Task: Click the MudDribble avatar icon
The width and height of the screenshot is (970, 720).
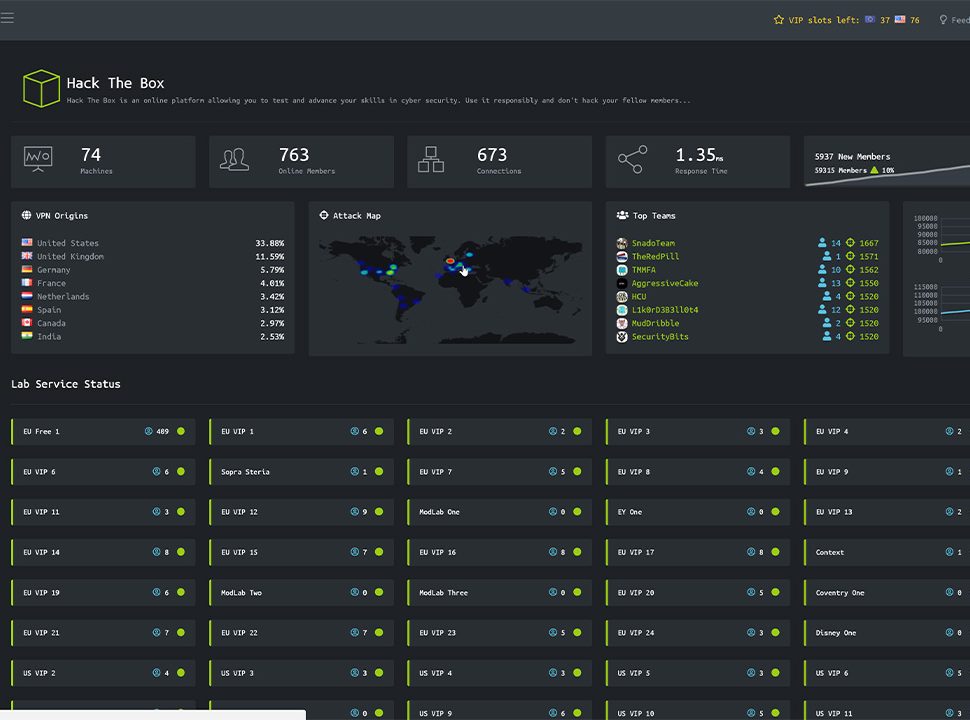Action: click(622, 324)
